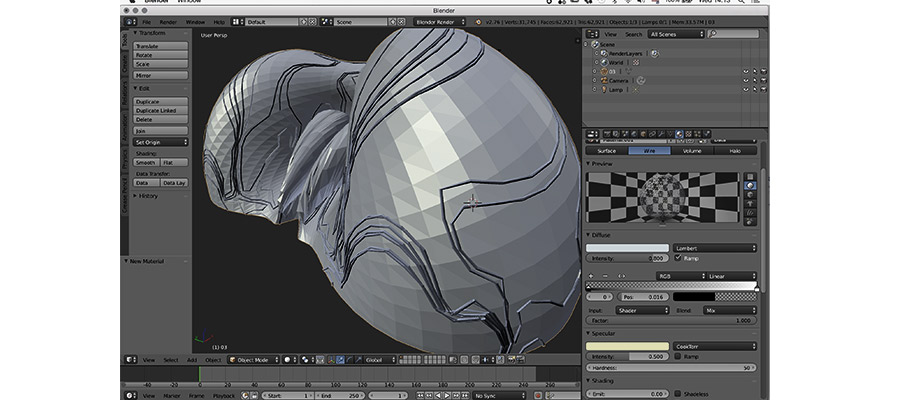Screen dimensions: 900x400
Task: Click the timeline editor type icon
Action: (x=131, y=396)
